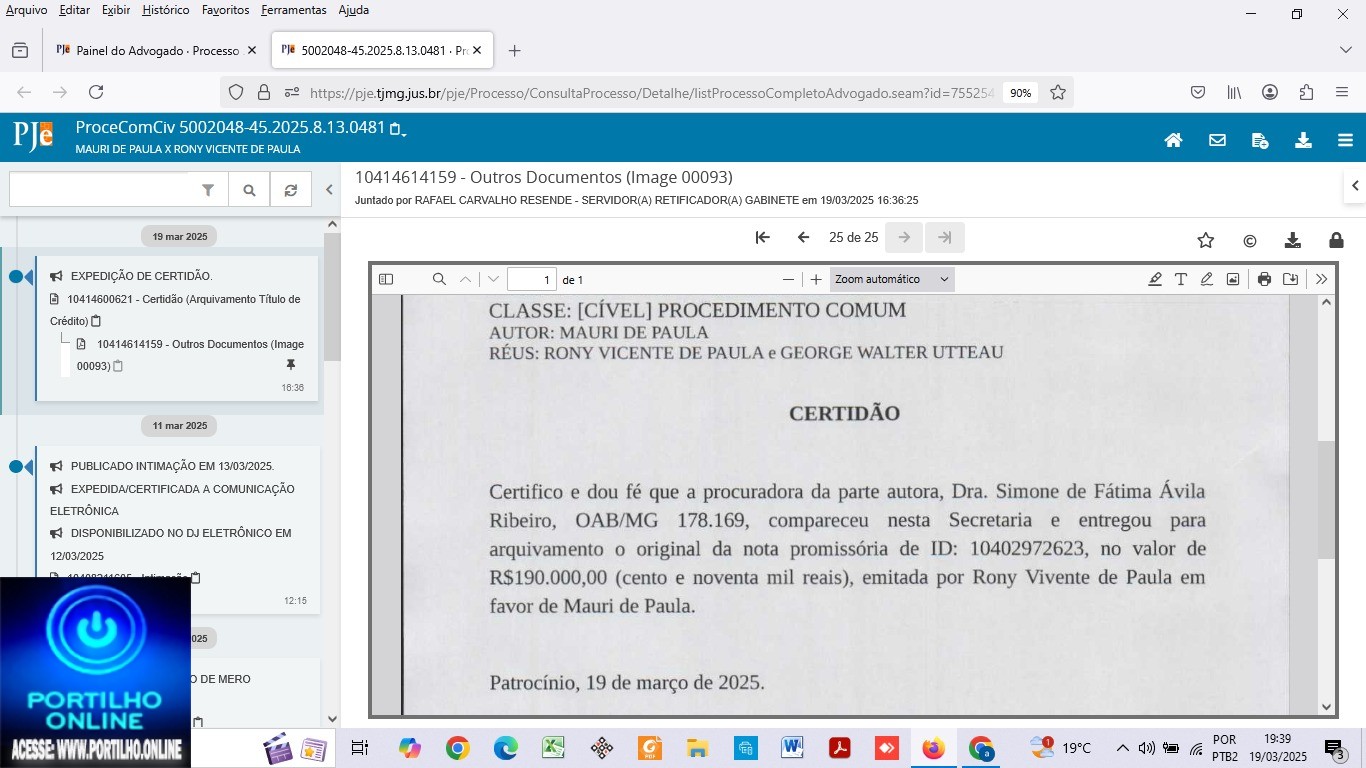The height and width of the screenshot is (768, 1366).
Task: Click the magnifier search button in timeline panel
Action: coord(249,190)
